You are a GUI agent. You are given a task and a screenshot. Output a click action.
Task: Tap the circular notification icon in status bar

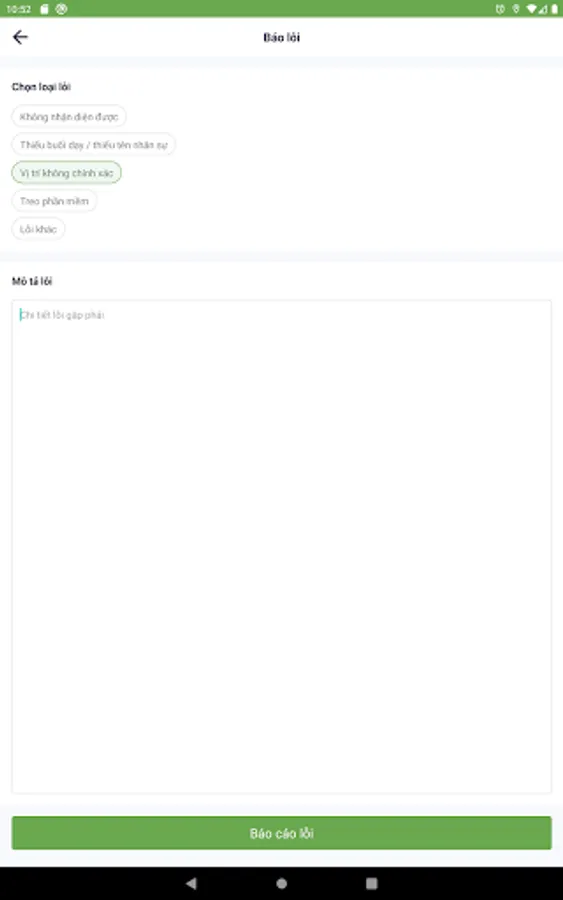pyautogui.click(x=61, y=9)
